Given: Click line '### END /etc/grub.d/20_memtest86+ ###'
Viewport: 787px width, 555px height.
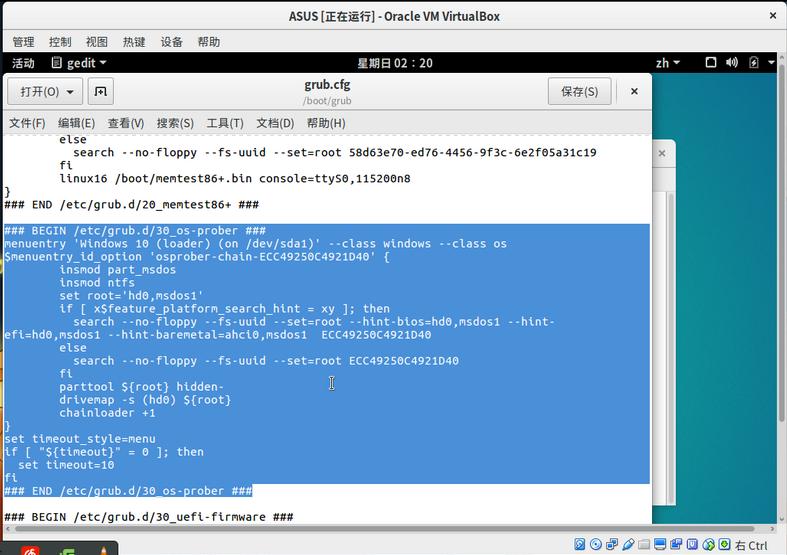Looking at the screenshot, I should (132, 204).
